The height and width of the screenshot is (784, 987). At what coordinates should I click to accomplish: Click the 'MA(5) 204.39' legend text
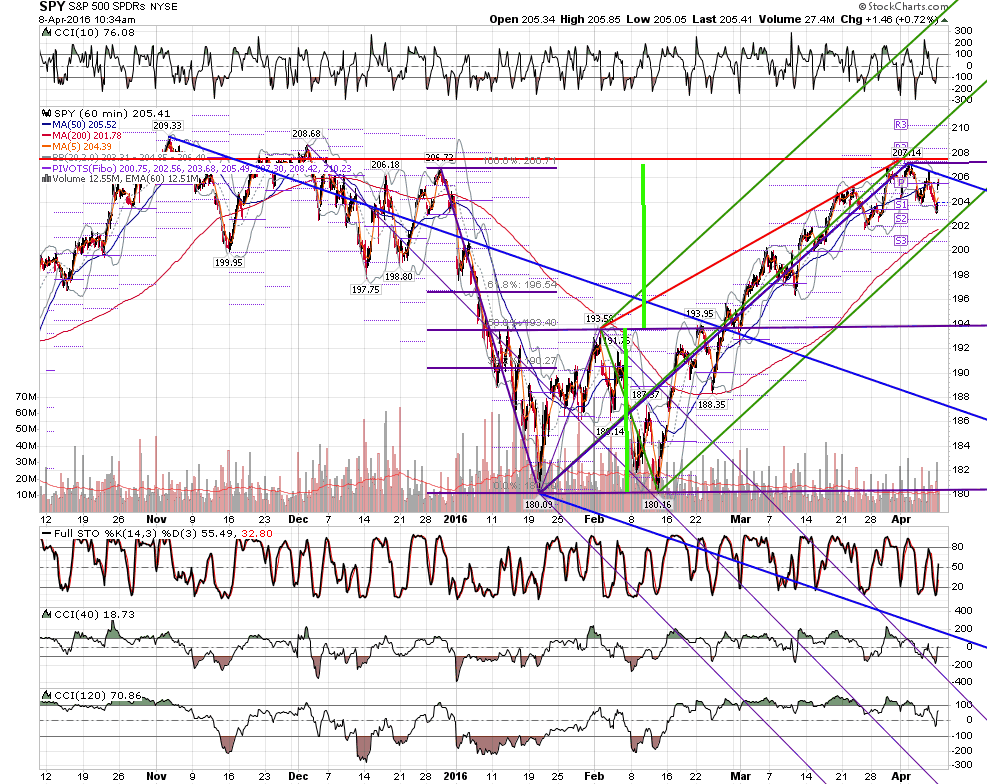click(x=82, y=147)
